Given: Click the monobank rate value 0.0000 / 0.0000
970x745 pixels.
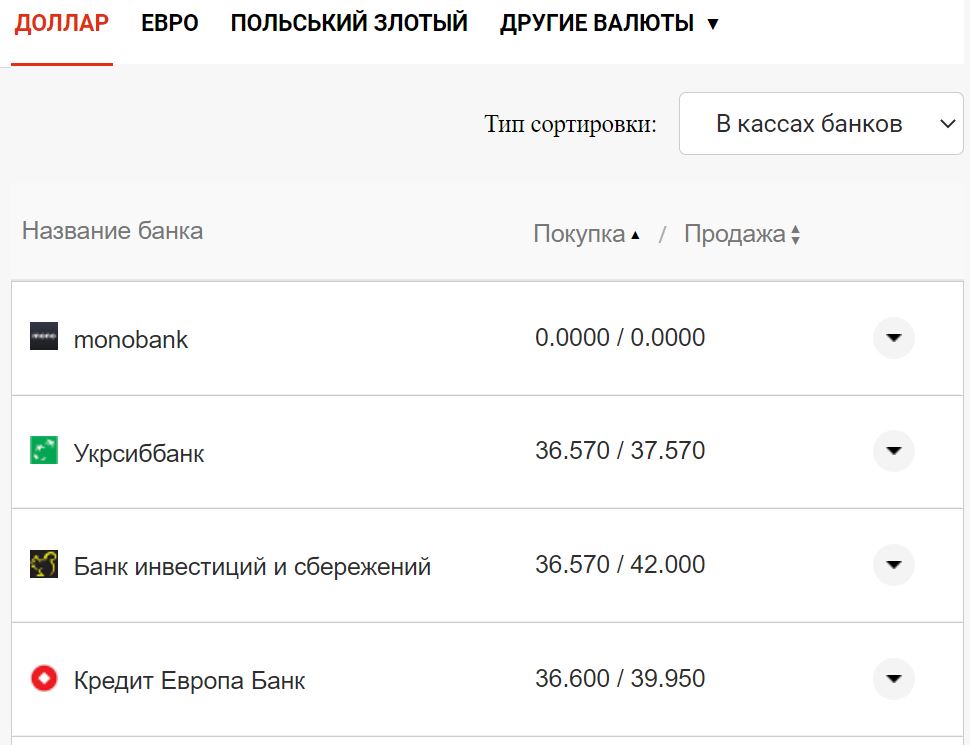Looking at the screenshot, I should 620,337.
